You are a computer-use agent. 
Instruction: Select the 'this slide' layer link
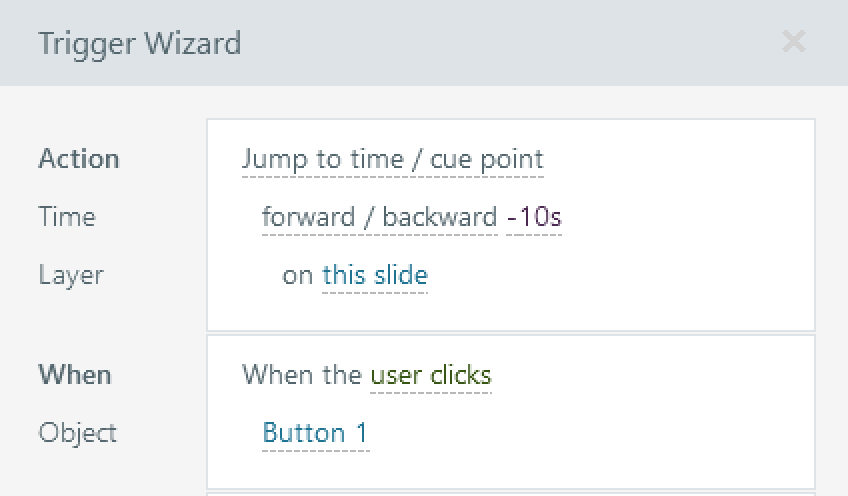click(x=375, y=275)
